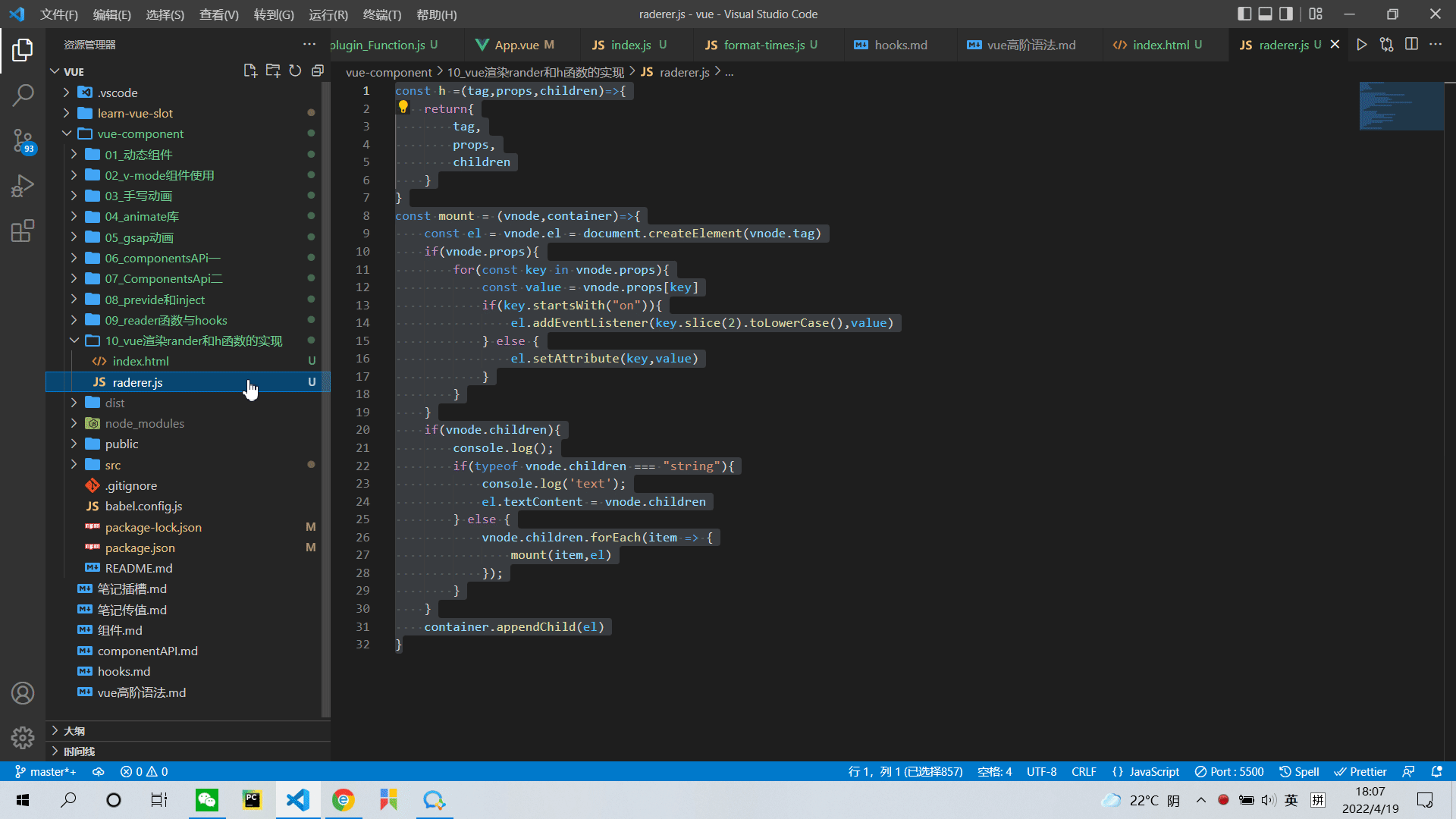
Task: Click Port : 5500 in status bar
Action: pos(1229,771)
